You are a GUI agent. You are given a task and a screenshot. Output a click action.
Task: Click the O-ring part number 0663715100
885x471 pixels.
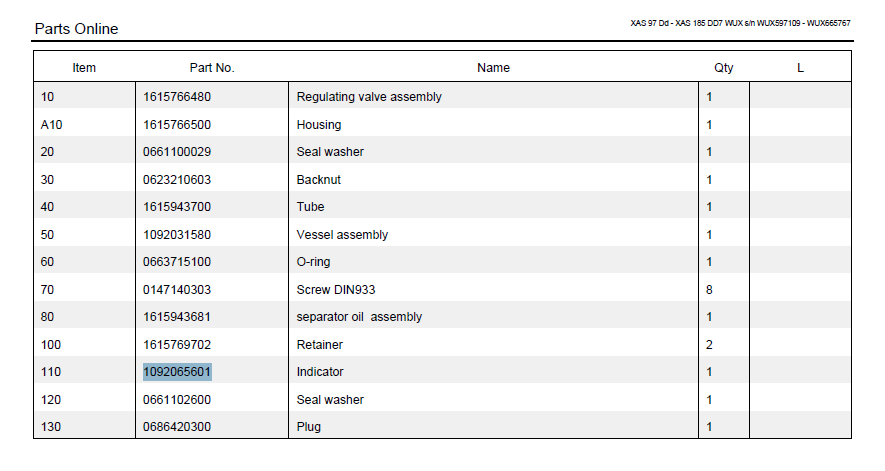coord(177,262)
